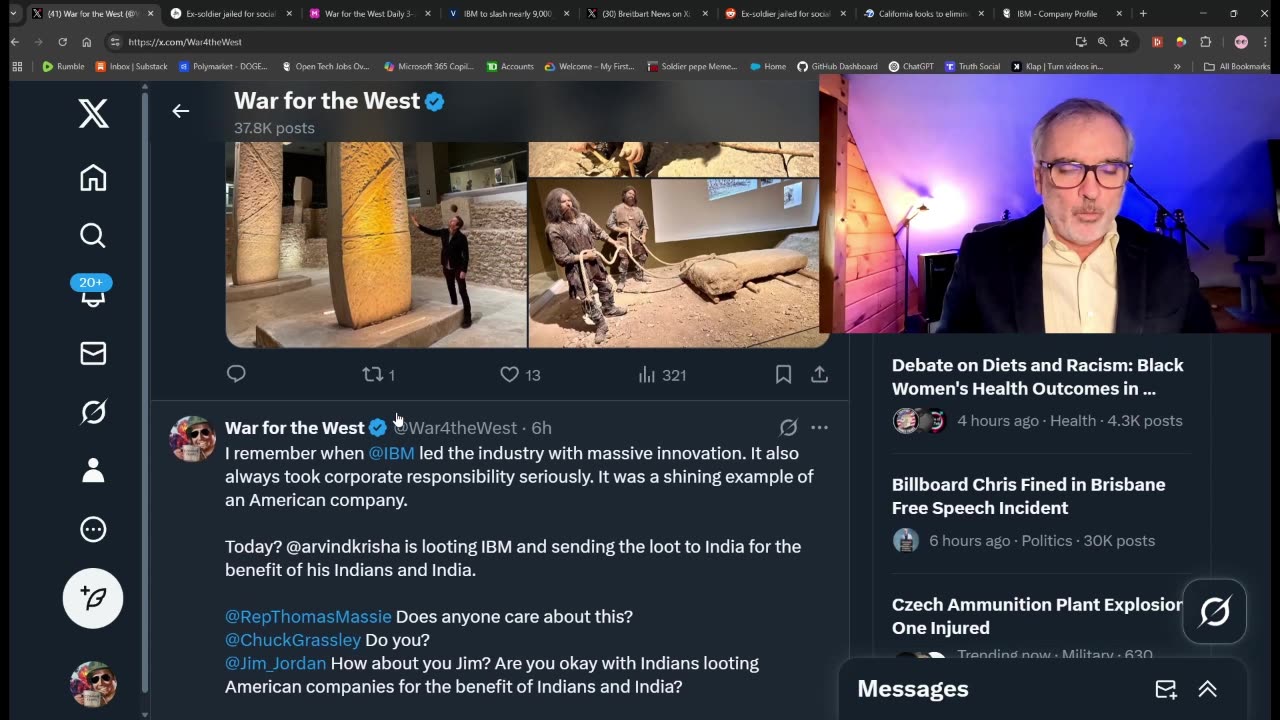Open the @RepThomasMassie mention
The image size is (1280, 720).
click(308, 617)
